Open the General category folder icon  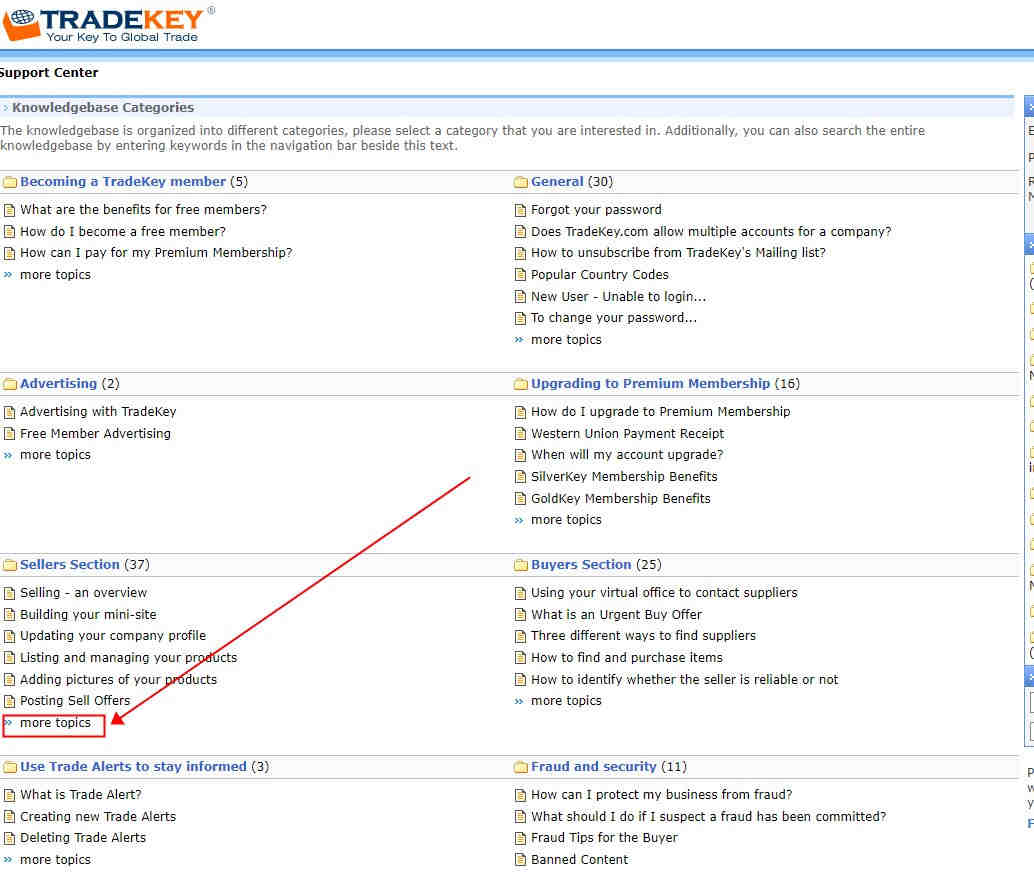click(520, 182)
